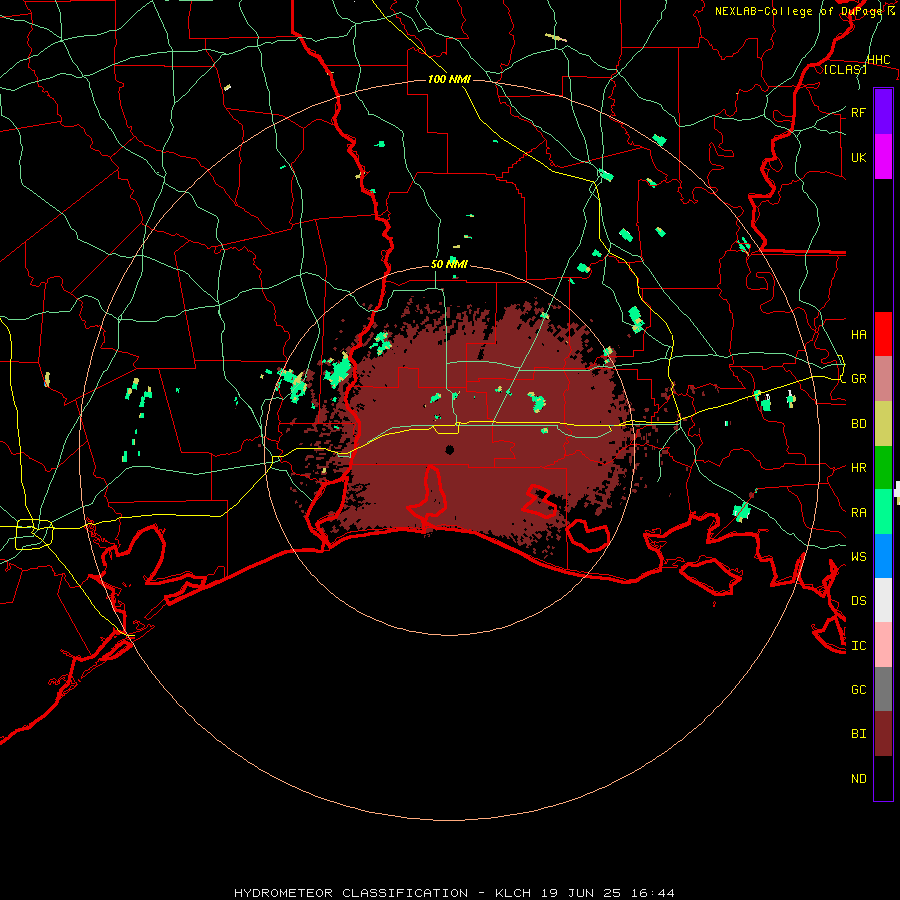Click the ND legend label

coord(858,778)
